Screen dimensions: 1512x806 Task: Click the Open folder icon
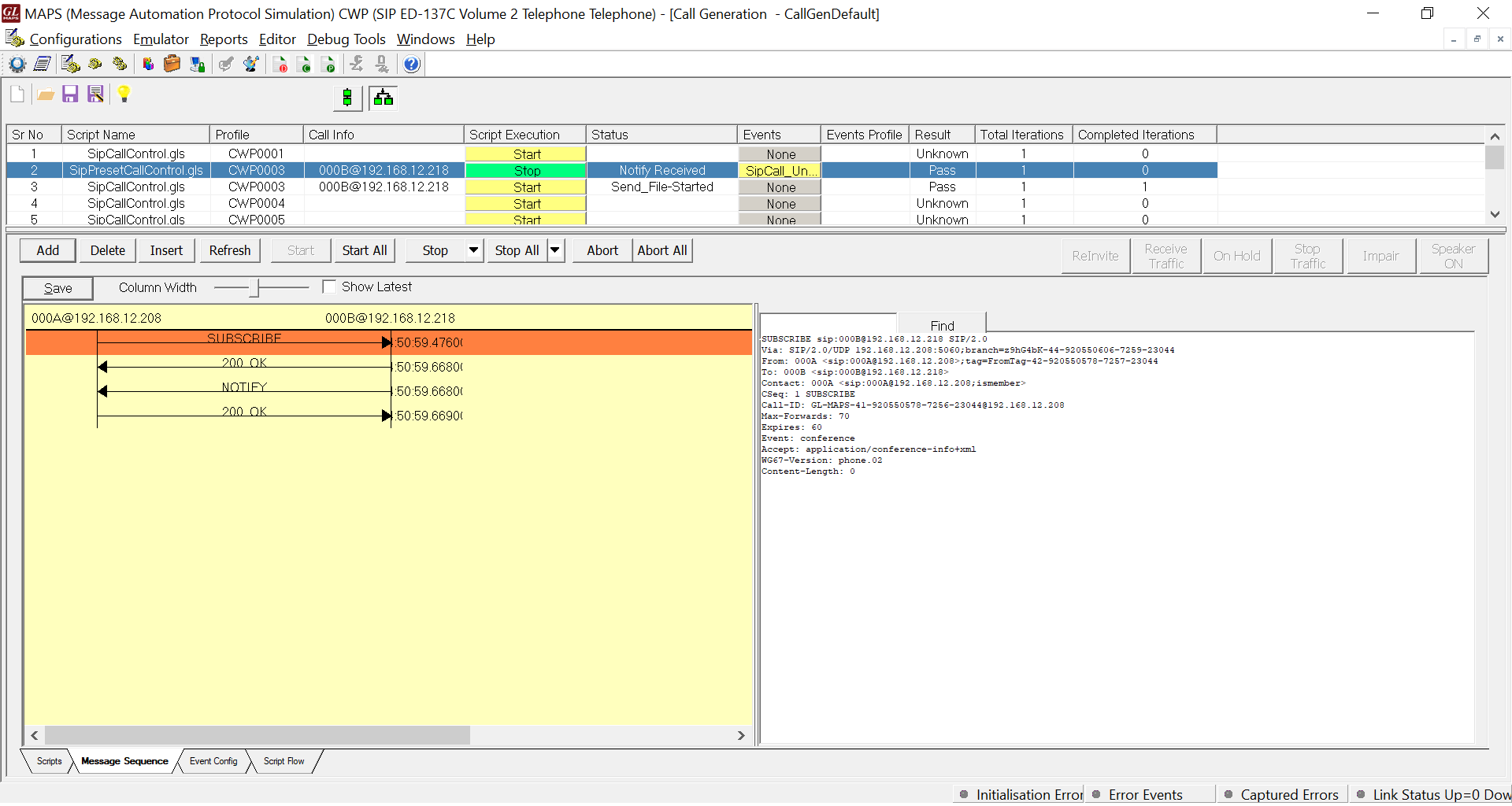point(46,94)
